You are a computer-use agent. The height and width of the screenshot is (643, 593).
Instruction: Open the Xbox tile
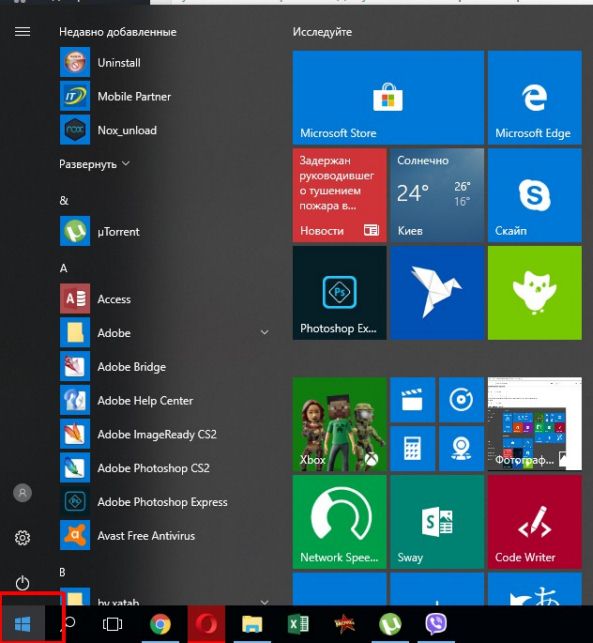(x=340, y=424)
